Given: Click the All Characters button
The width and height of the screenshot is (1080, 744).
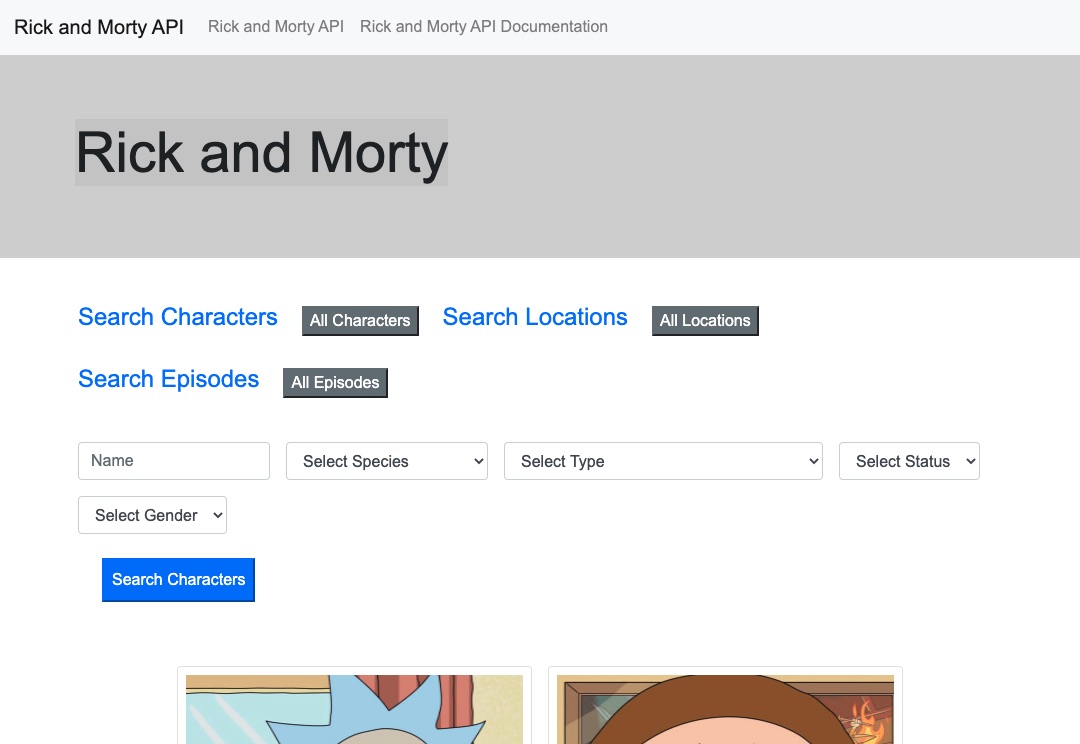Looking at the screenshot, I should pos(359,320).
